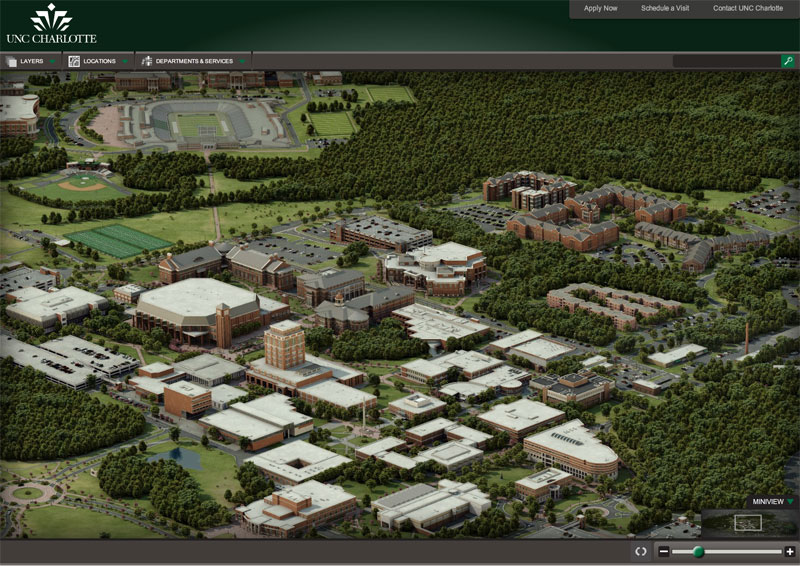
Task: Open the Schedule a Visit link
Action: coord(665,8)
